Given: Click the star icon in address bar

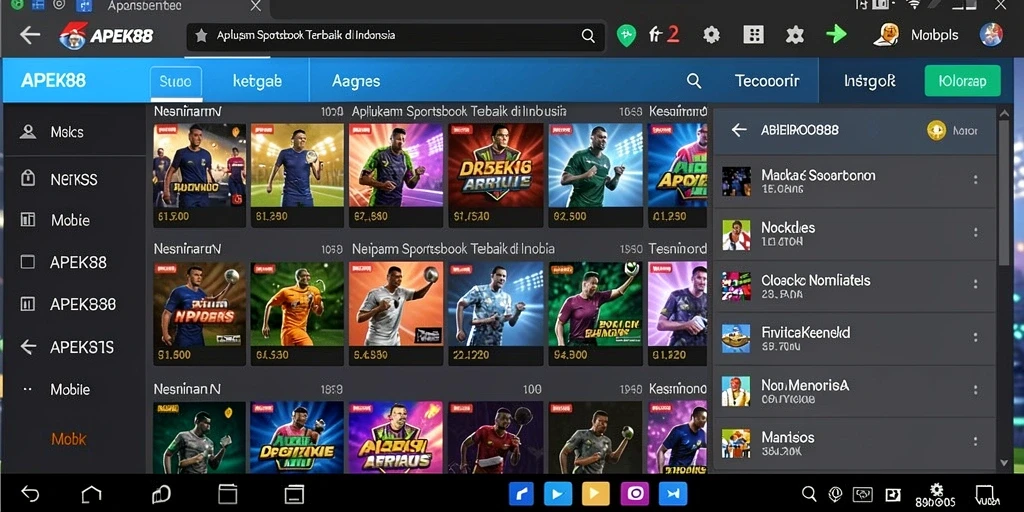Looking at the screenshot, I should click(x=201, y=35).
